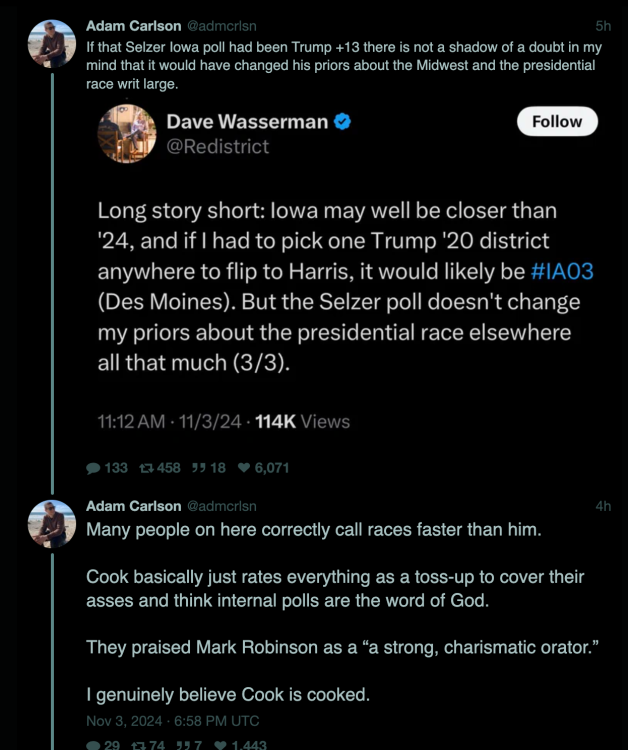Viewport: 628px width, 750px height.
Task: Click Dave Wasserman's profile picture
Action: [x=127, y=134]
